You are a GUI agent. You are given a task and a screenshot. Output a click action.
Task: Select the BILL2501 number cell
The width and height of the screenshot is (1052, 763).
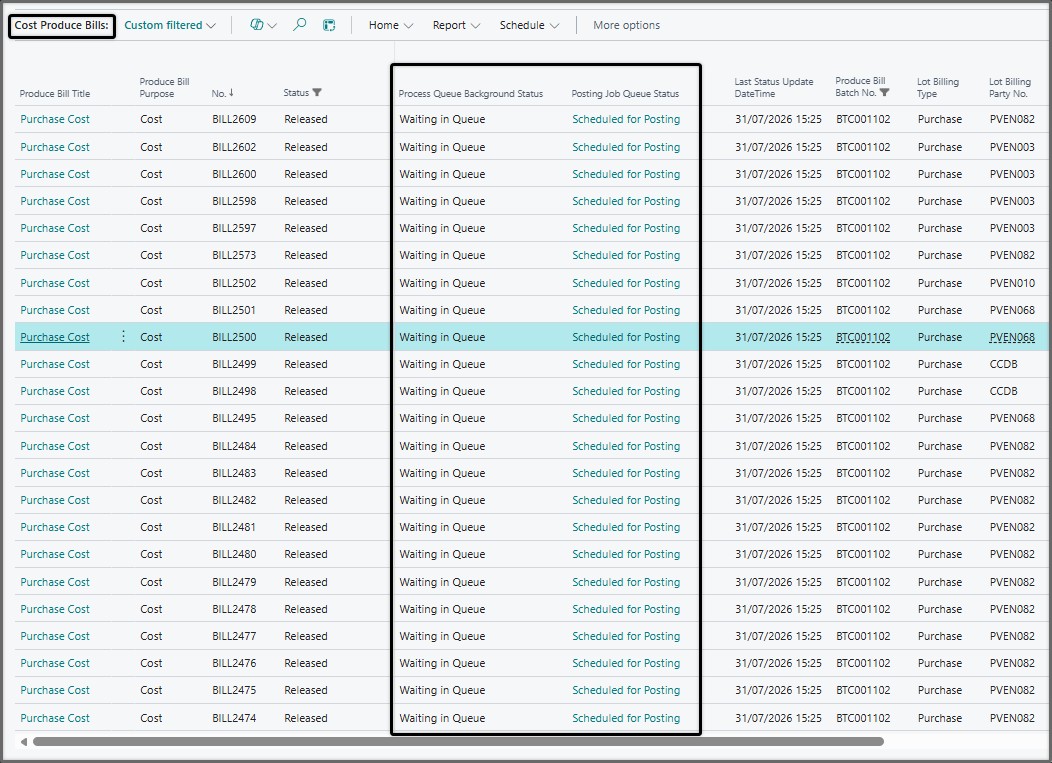click(x=234, y=310)
